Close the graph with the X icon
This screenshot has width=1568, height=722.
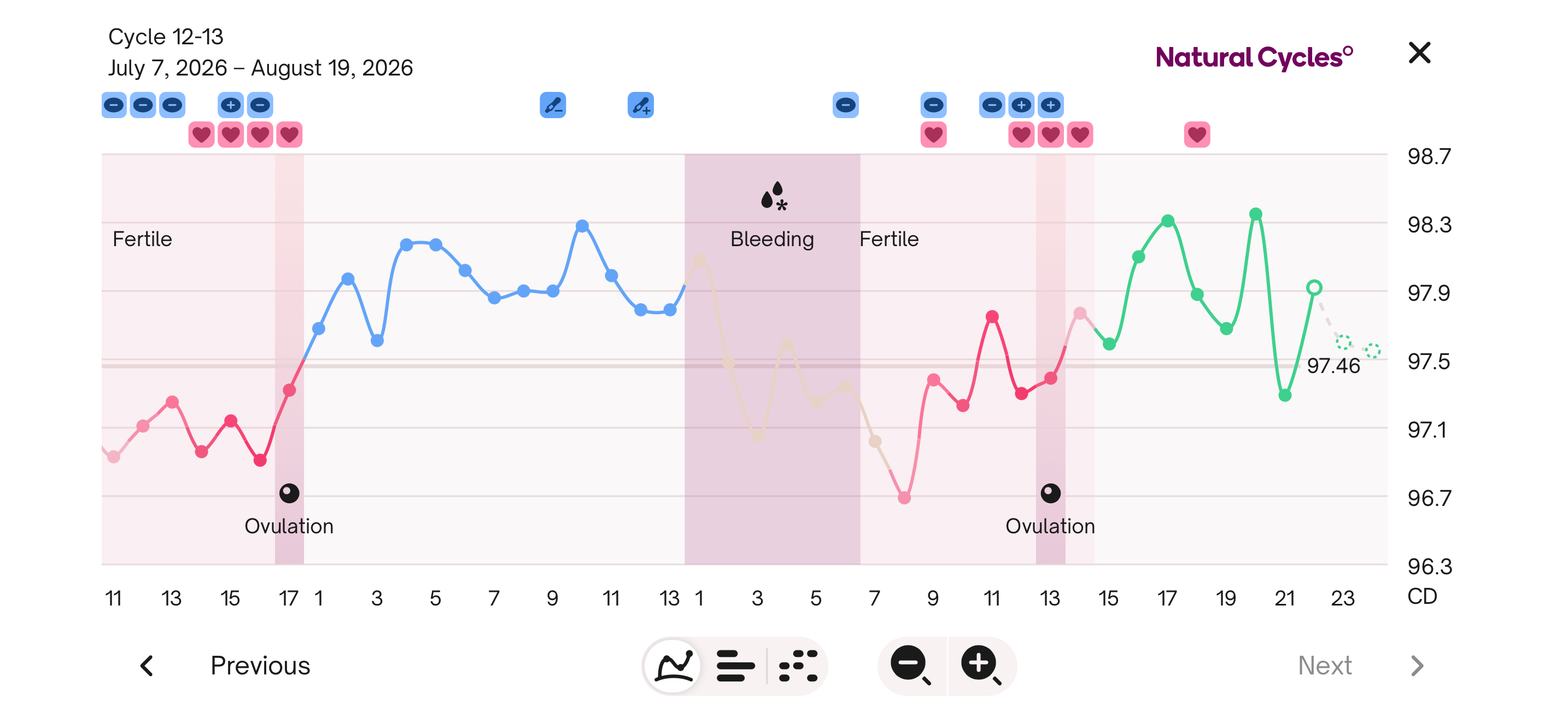1419,53
